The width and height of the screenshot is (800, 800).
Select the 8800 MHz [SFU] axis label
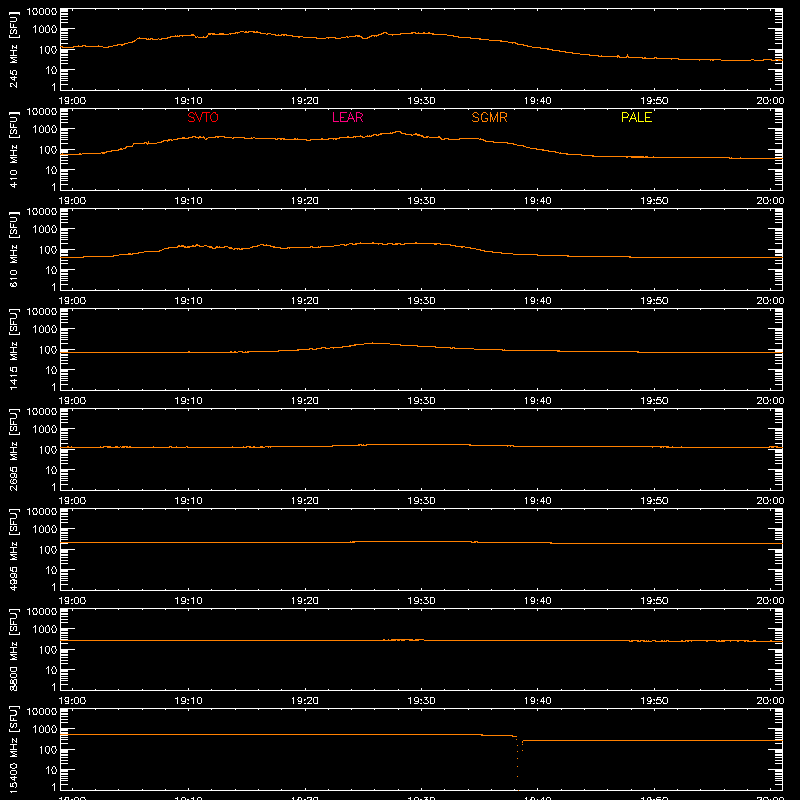coord(14,649)
